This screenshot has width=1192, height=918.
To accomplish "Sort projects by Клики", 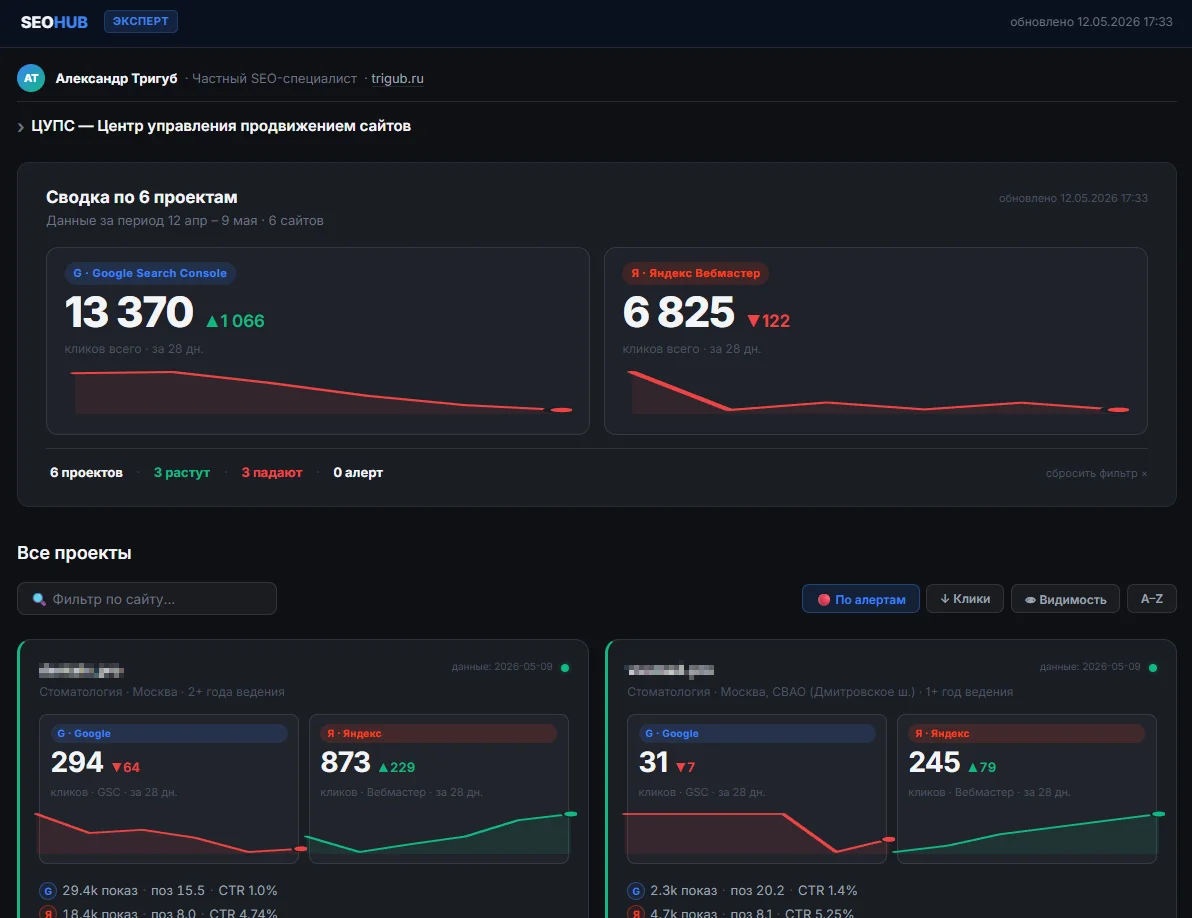I will click(965, 599).
